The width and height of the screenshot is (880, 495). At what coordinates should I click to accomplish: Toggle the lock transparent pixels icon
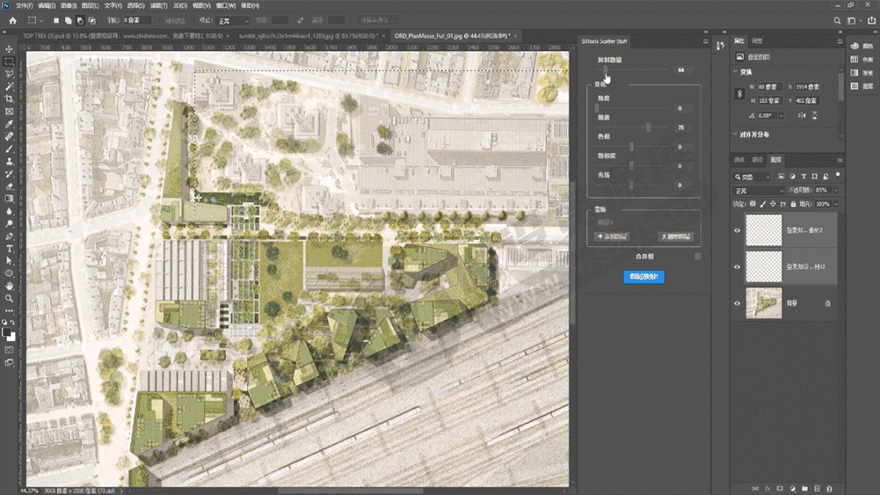753,204
